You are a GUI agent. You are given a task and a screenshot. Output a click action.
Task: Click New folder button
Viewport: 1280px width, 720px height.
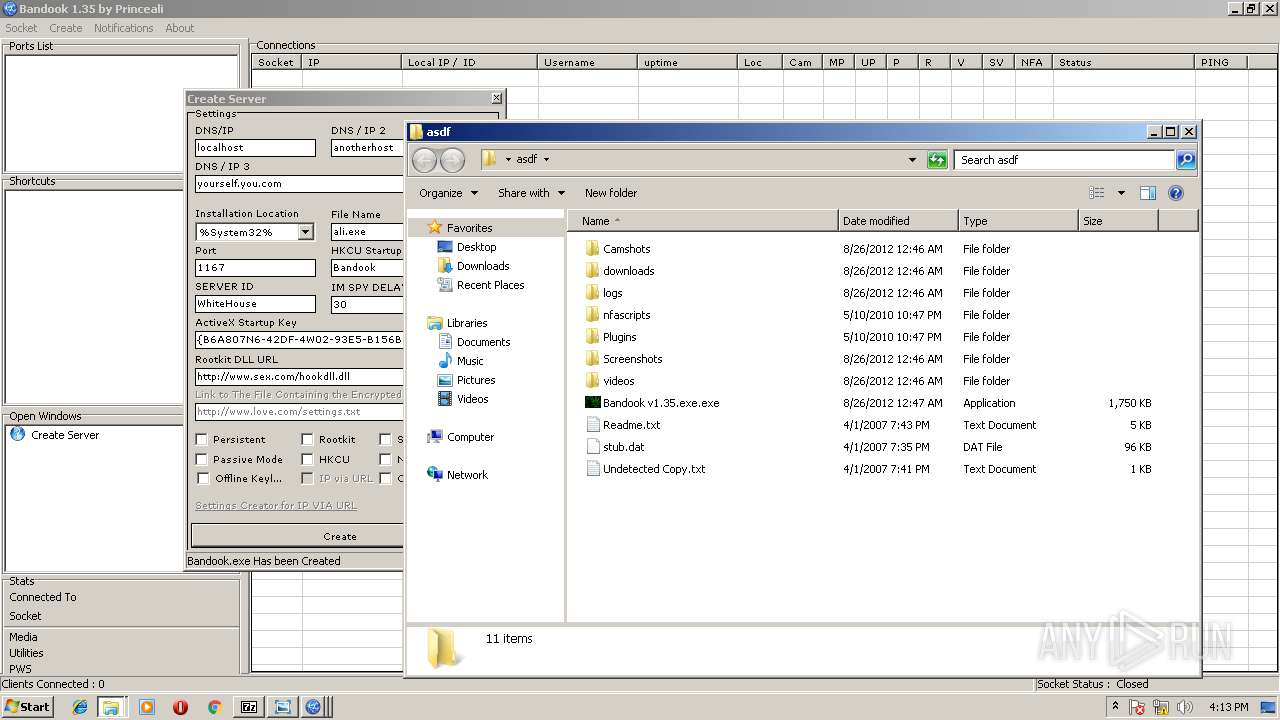tap(611, 193)
